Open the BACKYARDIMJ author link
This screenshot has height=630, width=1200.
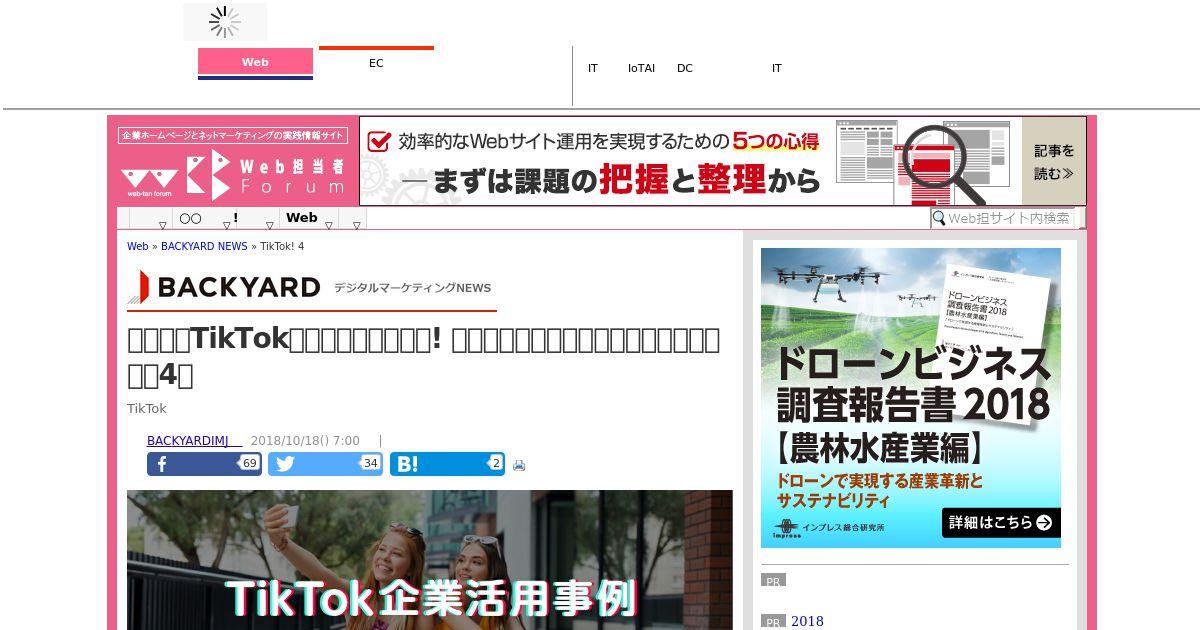(194, 440)
